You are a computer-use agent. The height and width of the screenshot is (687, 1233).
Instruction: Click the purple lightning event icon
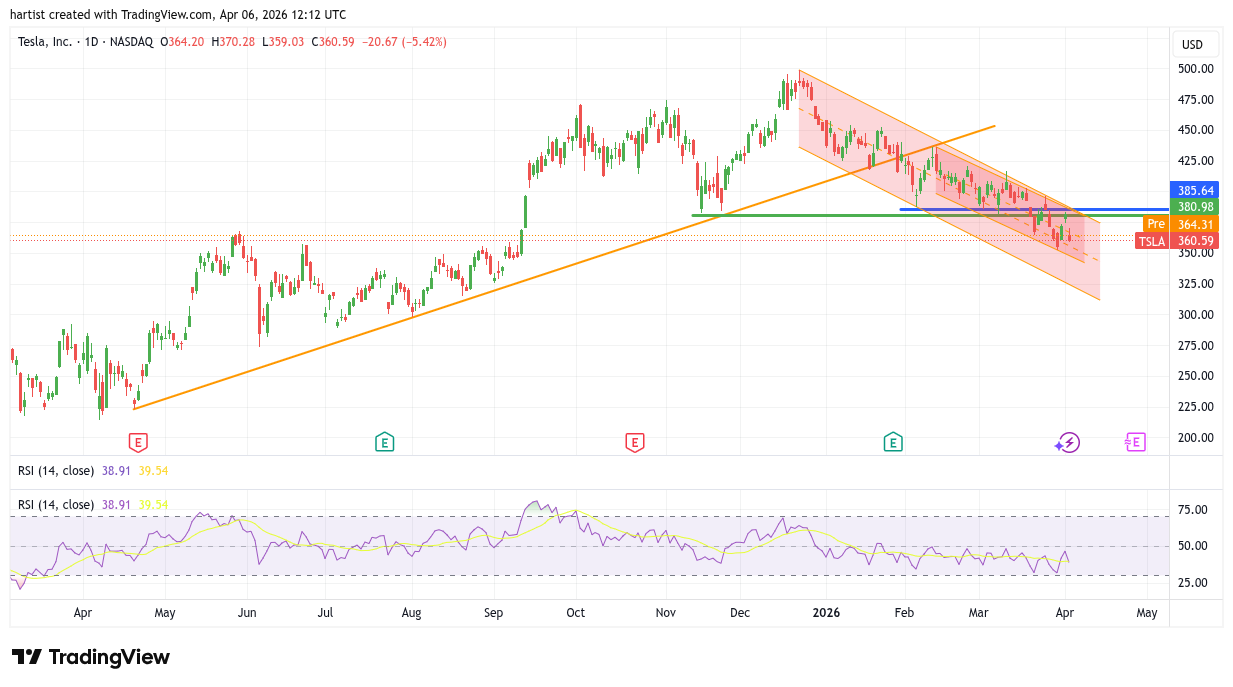(x=1068, y=442)
